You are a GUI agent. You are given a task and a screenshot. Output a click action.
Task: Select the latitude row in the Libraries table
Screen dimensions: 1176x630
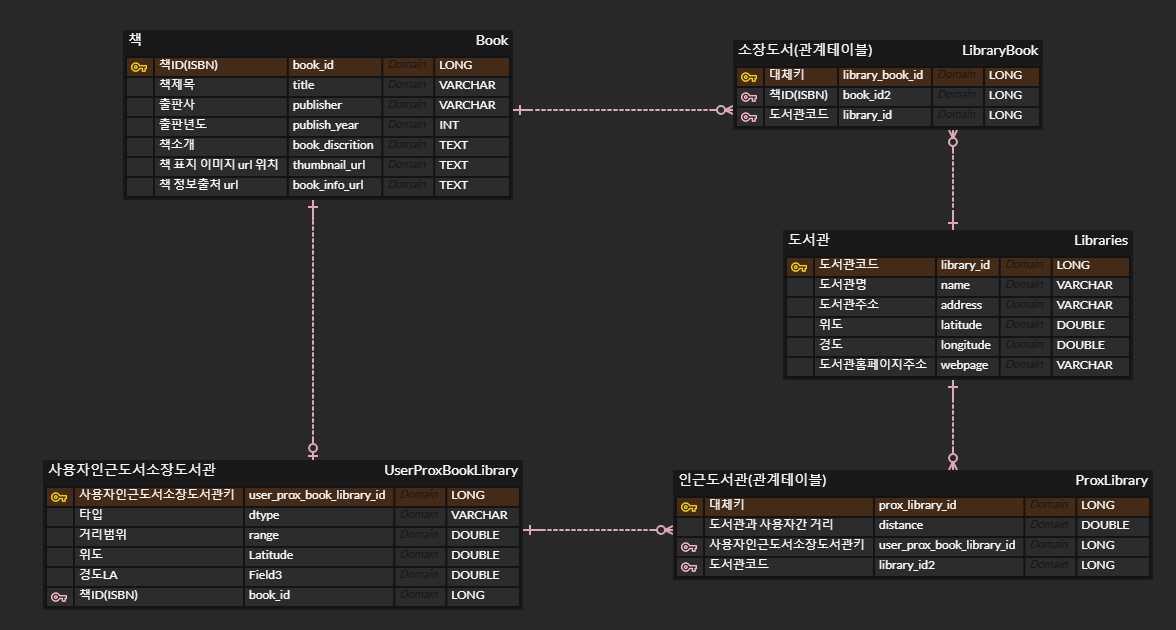pyautogui.click(x=960, y=325)
